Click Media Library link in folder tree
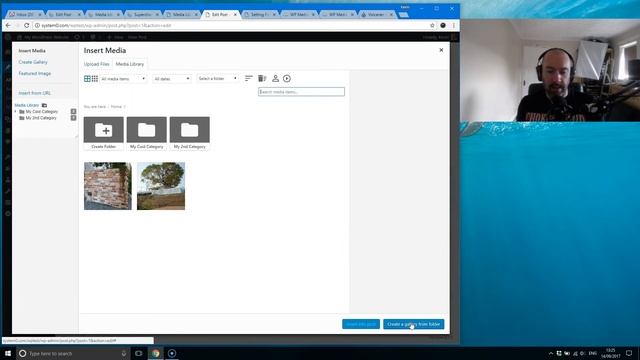The width and height of the screenshot is (640, 360). (27, 105)
